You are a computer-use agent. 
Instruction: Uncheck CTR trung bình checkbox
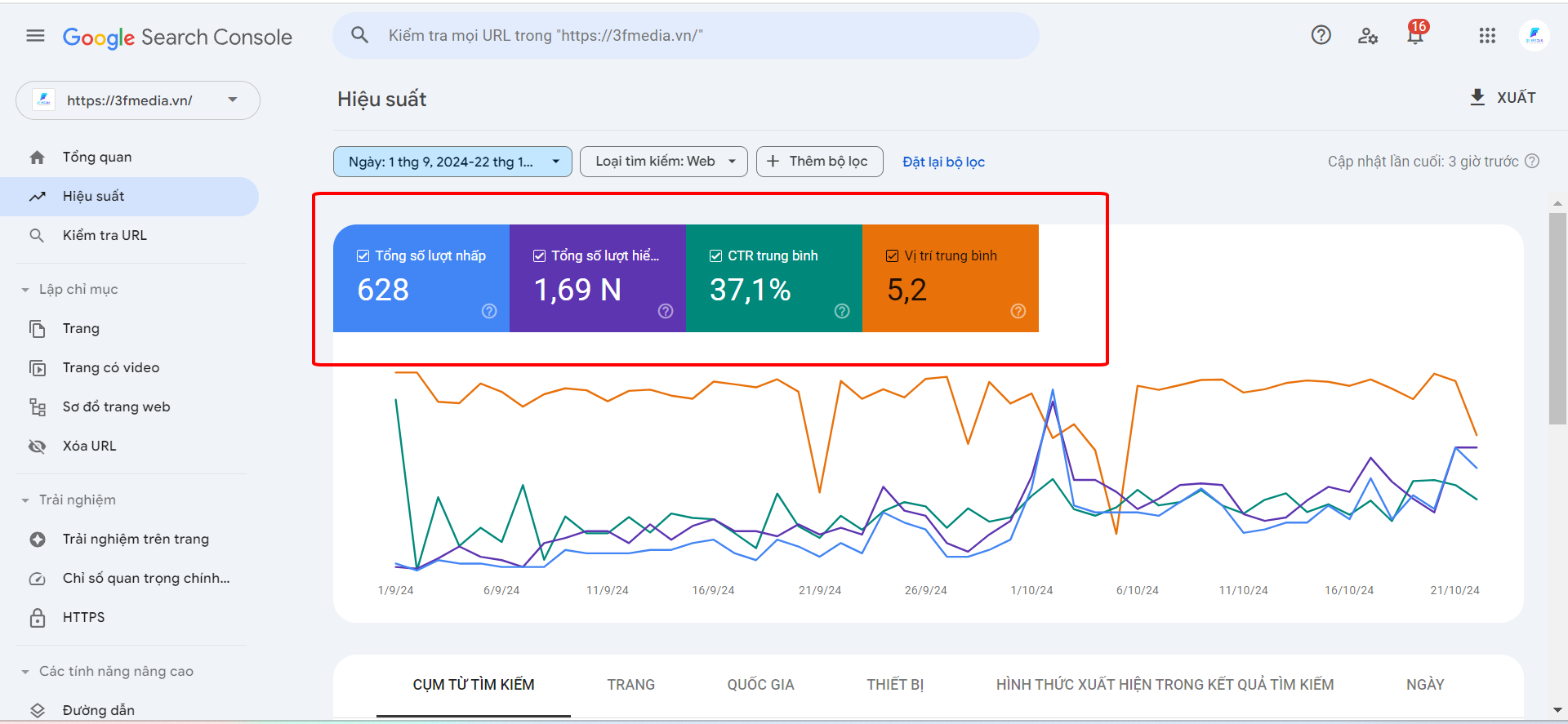[x=716, y=256]
